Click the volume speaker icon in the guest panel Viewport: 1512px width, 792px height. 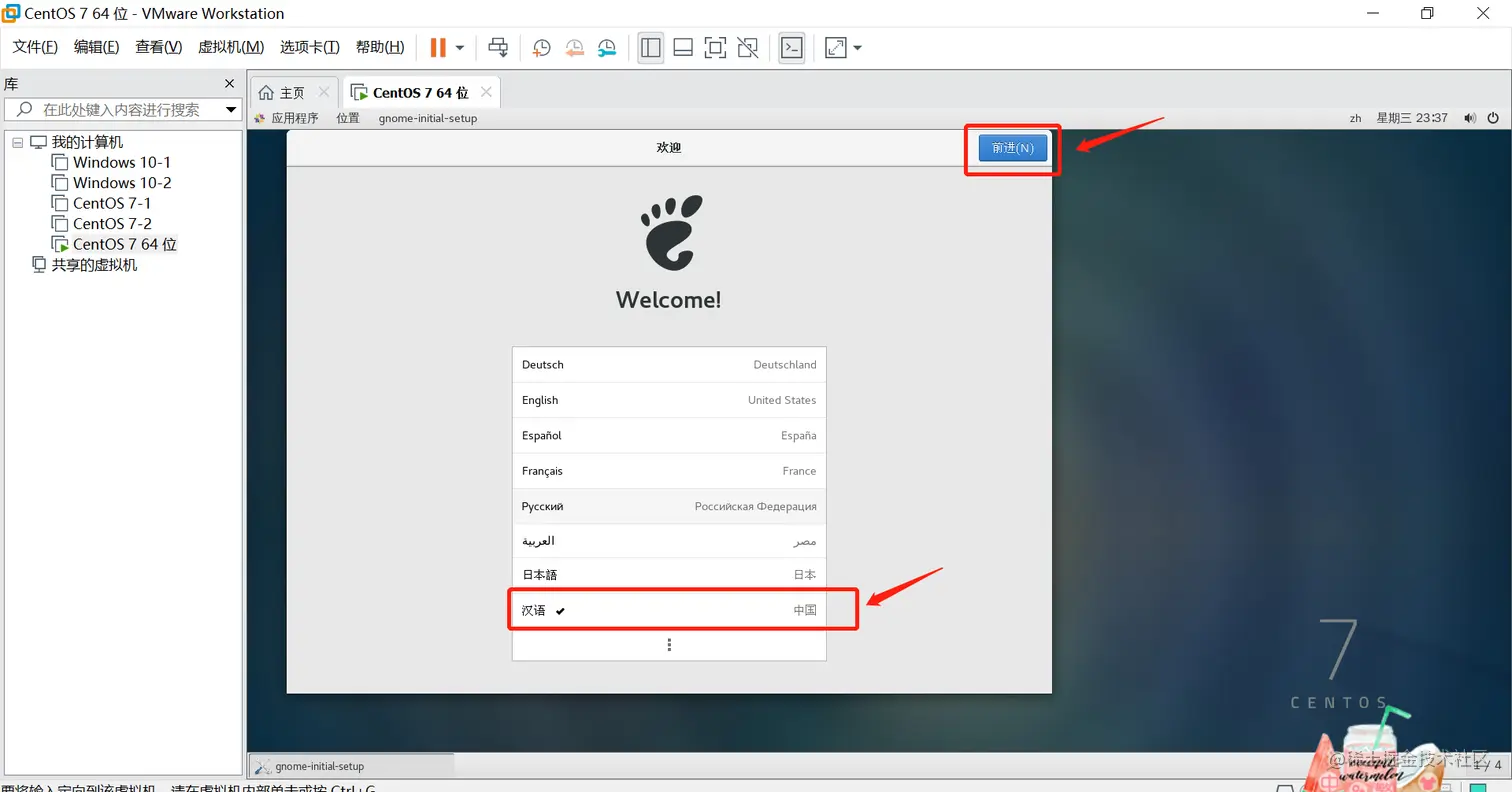pyautogui.click(x=1470, y=118)
